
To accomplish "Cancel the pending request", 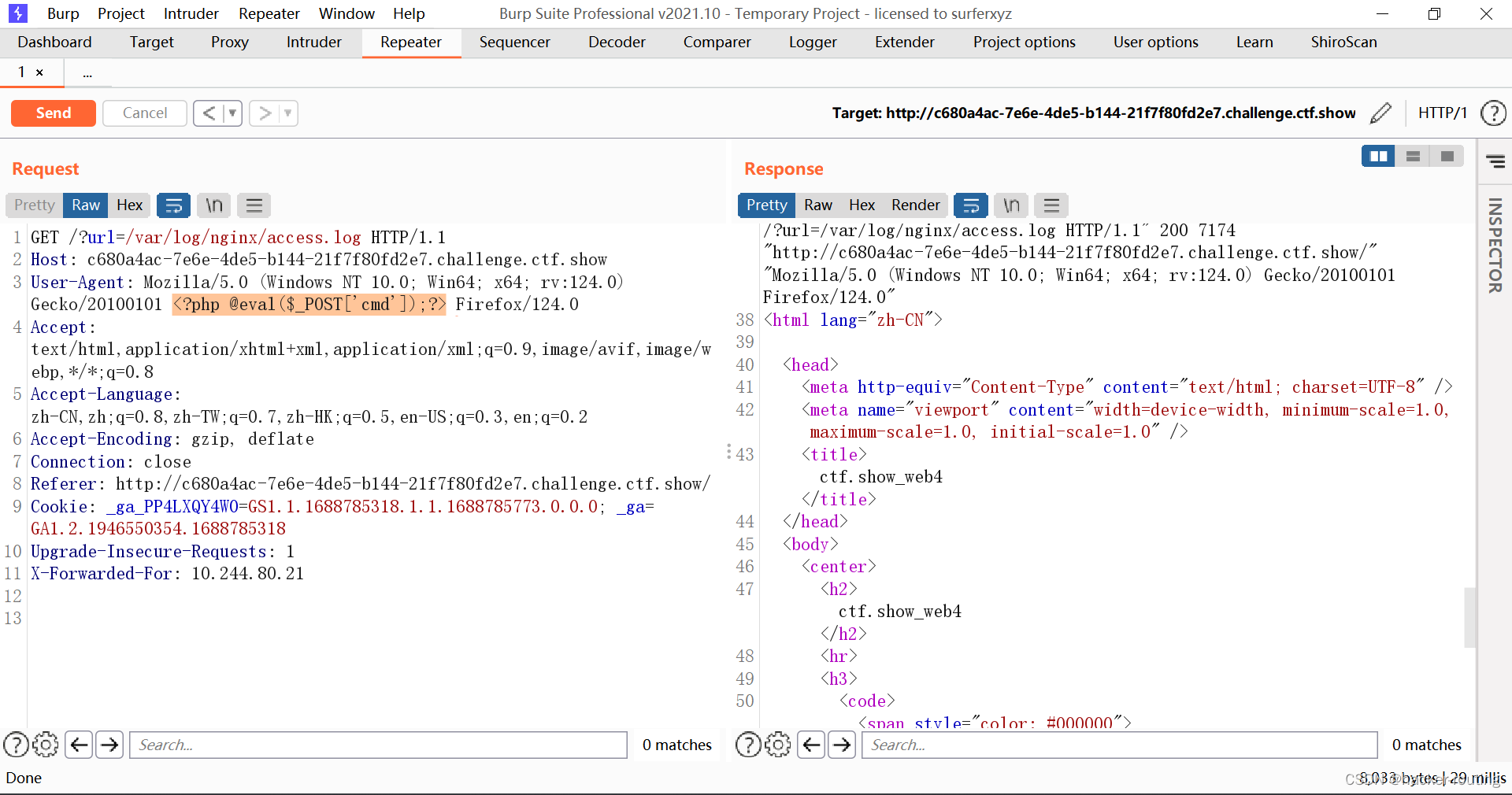I will tap(145, 113).
